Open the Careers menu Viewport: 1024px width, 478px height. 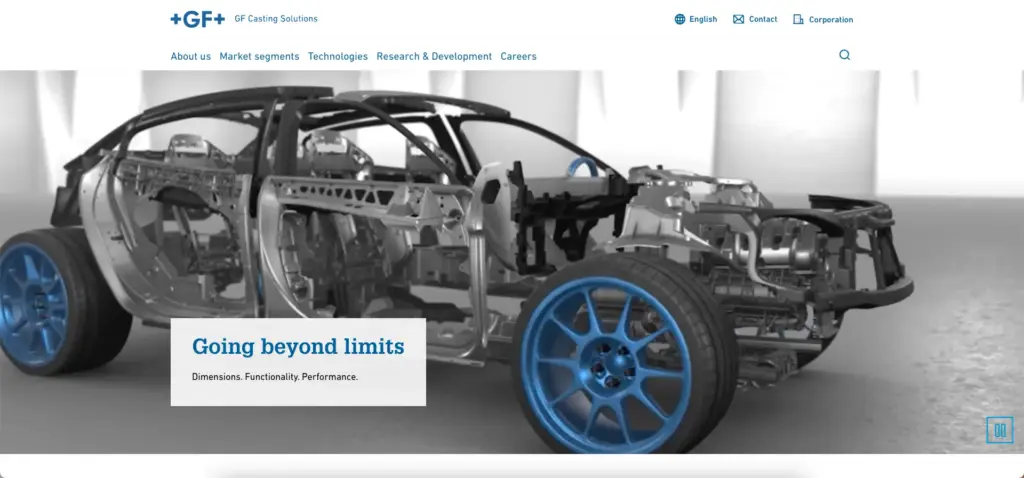(518, 56)
